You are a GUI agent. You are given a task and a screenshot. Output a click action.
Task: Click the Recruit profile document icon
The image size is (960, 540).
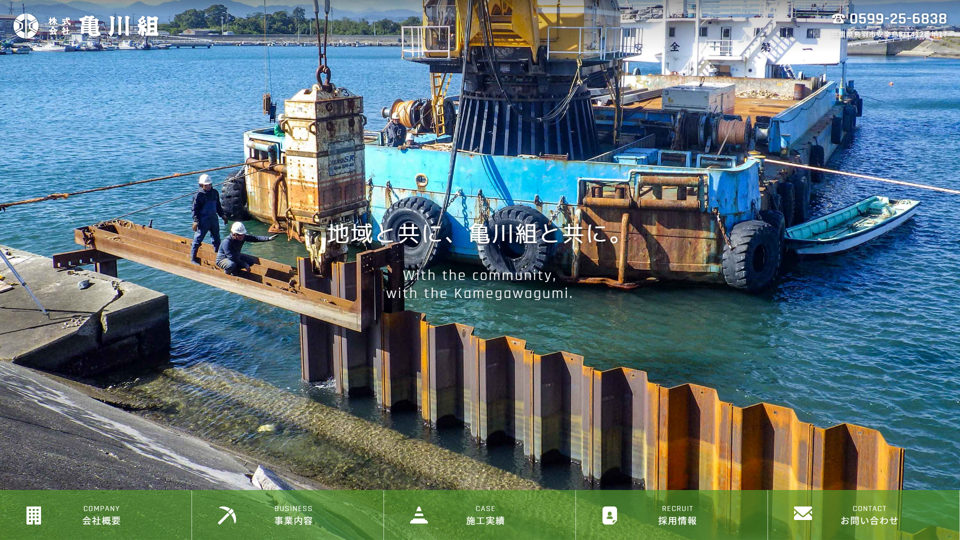click(609, 515)
